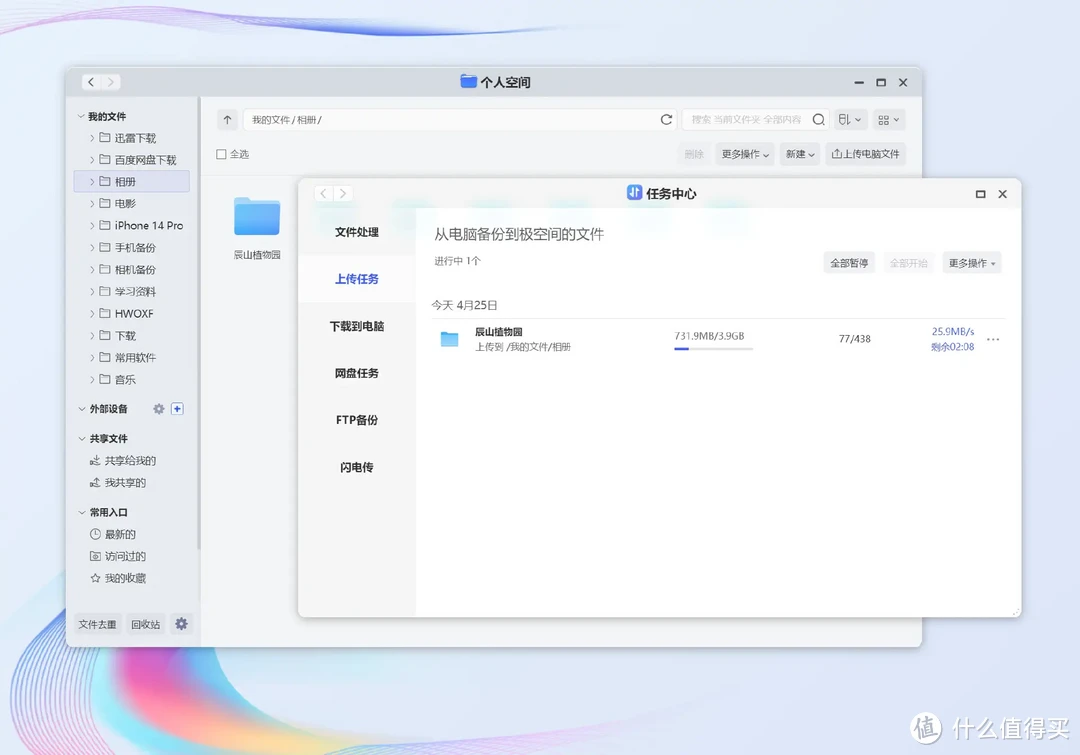Switch to the 下载到电脑 tab
The height and width of the screenshot is (755, 1080).
(x=355, y=326)
